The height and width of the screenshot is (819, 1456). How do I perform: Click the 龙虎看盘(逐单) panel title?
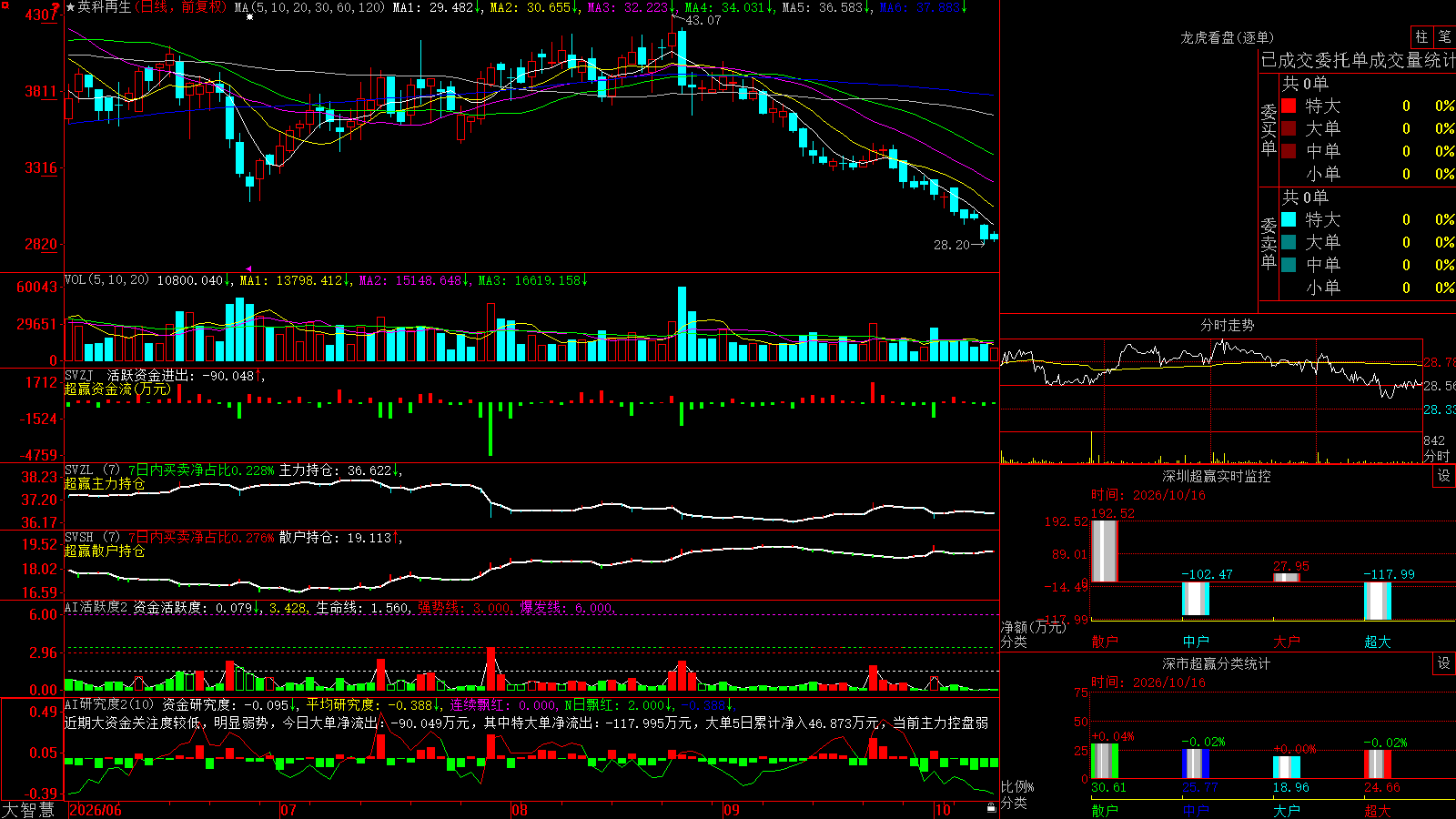tap(1228, 37)
